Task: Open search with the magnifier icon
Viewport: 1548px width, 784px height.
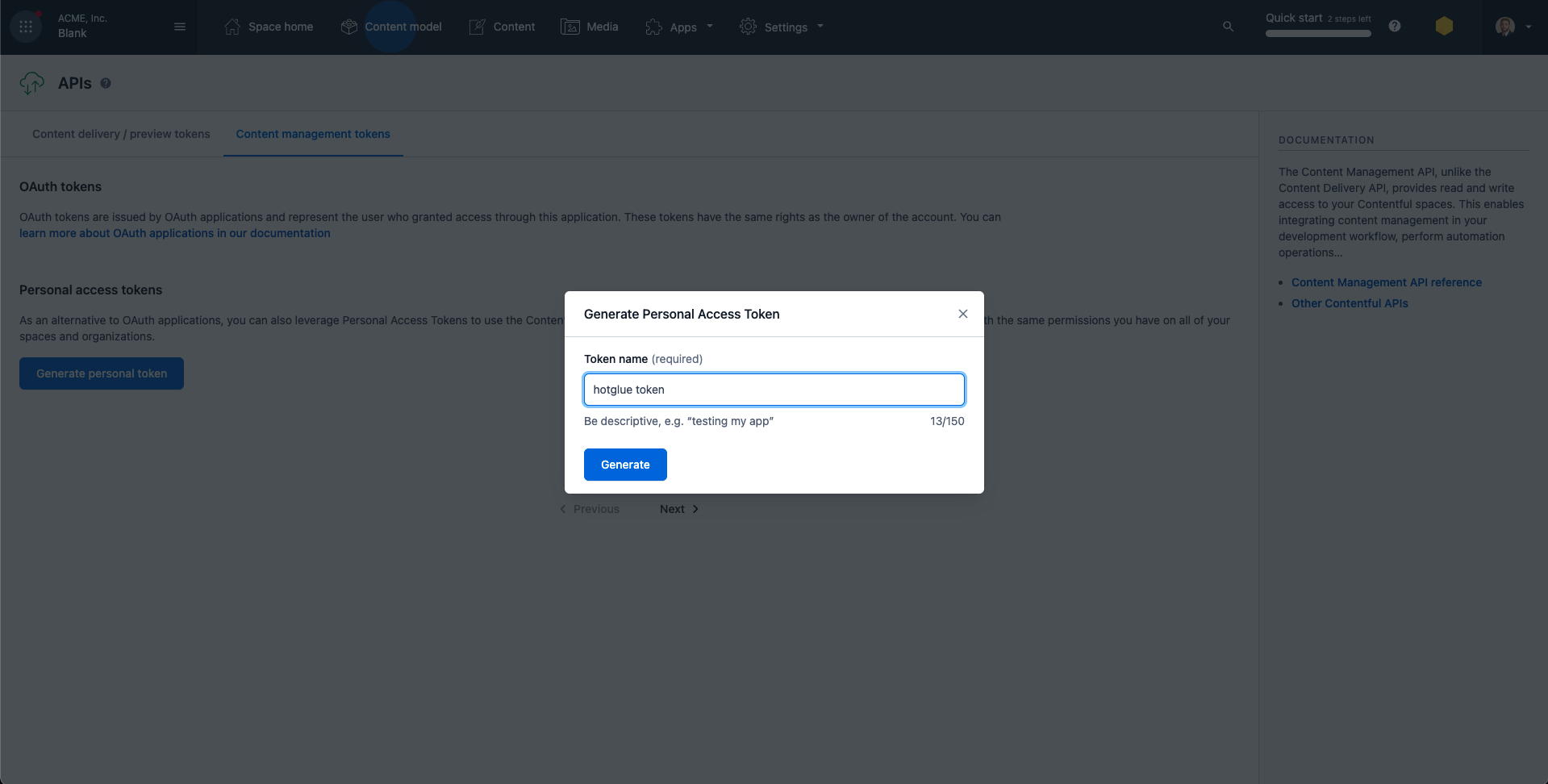Action: 1228,27
